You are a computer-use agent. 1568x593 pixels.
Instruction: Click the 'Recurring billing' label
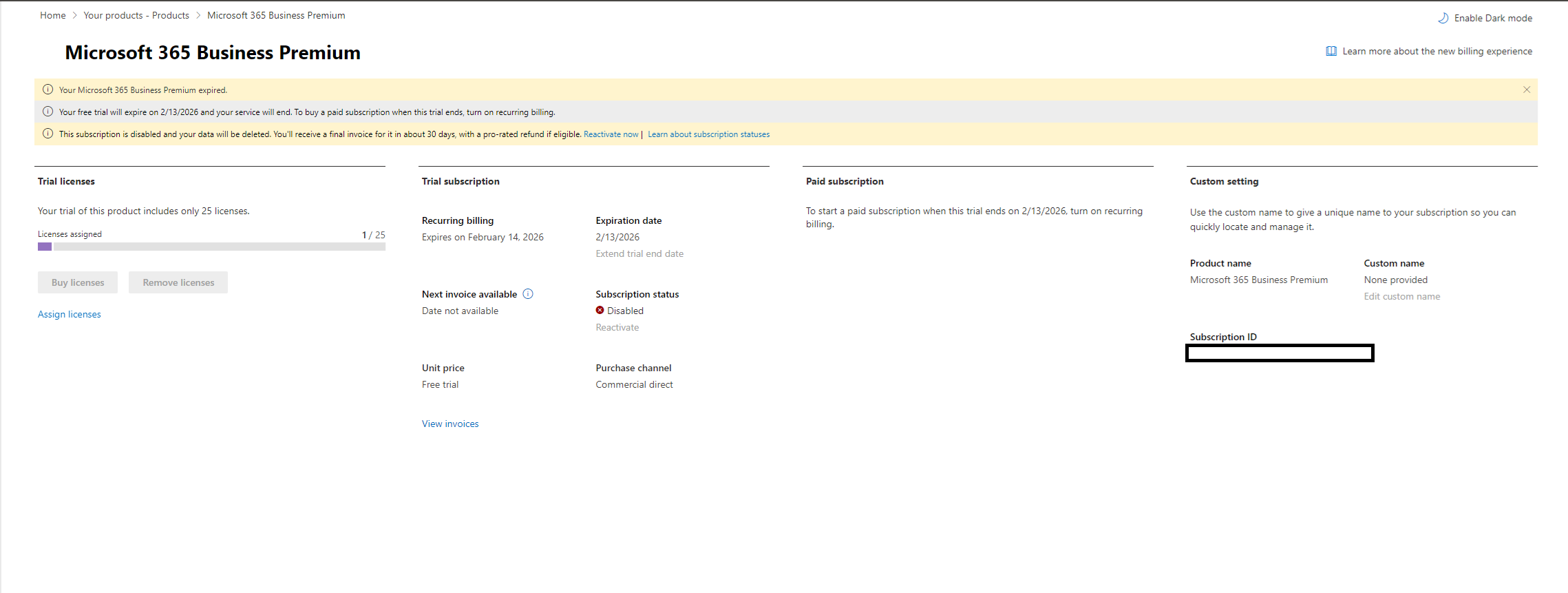click(458, 220)
